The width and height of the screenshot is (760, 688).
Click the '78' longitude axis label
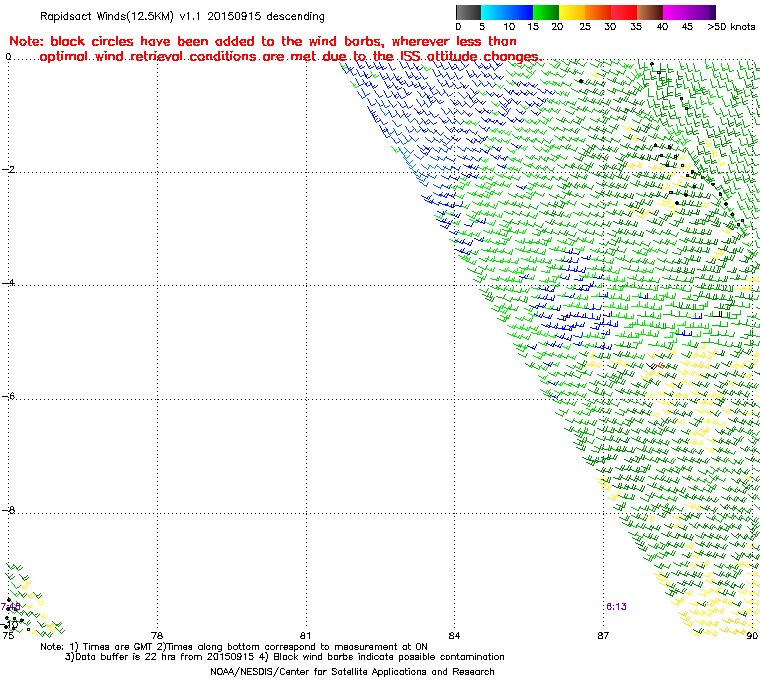pyautogui.click(x=157, y=635)
